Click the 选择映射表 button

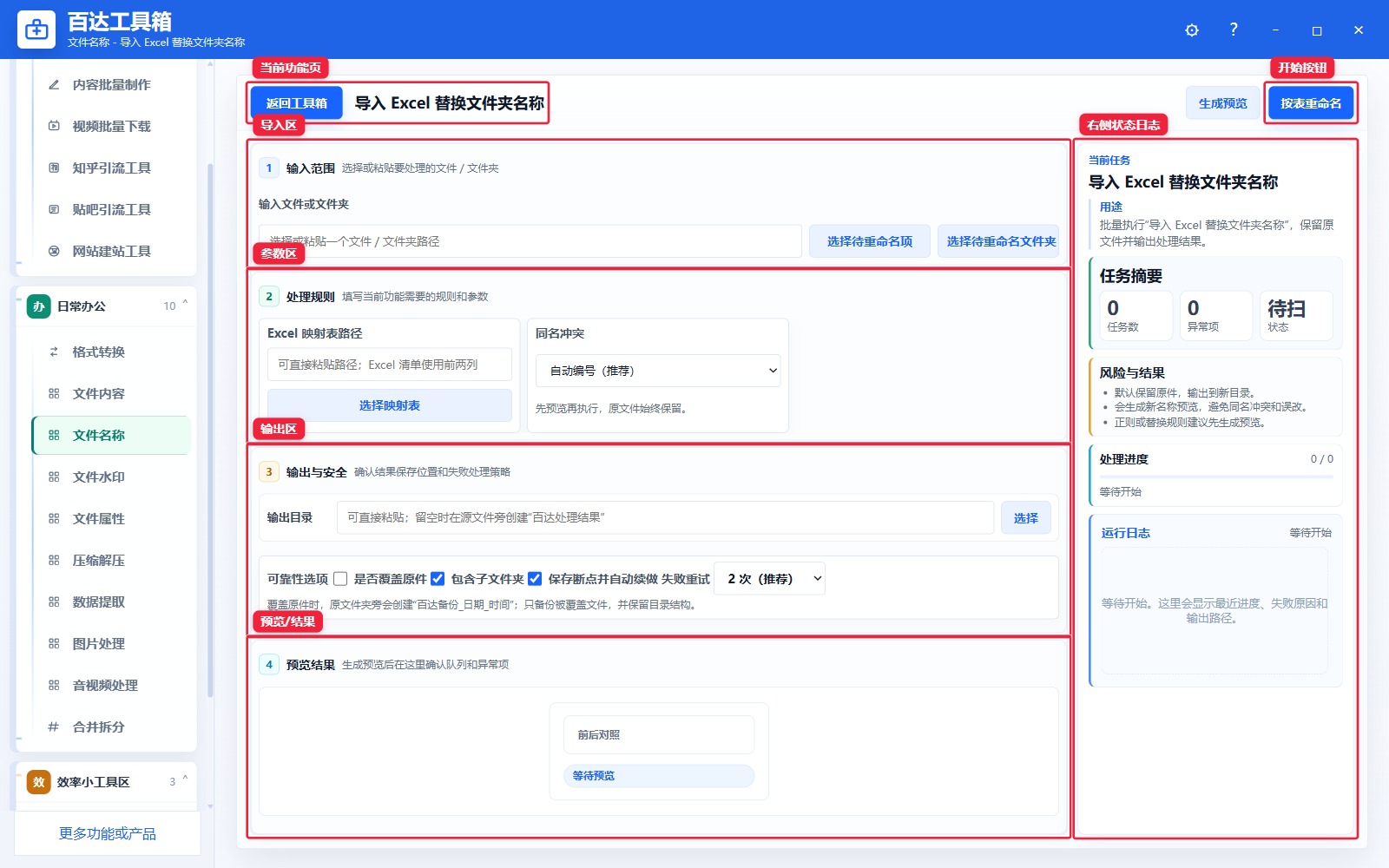coord(390,405)
